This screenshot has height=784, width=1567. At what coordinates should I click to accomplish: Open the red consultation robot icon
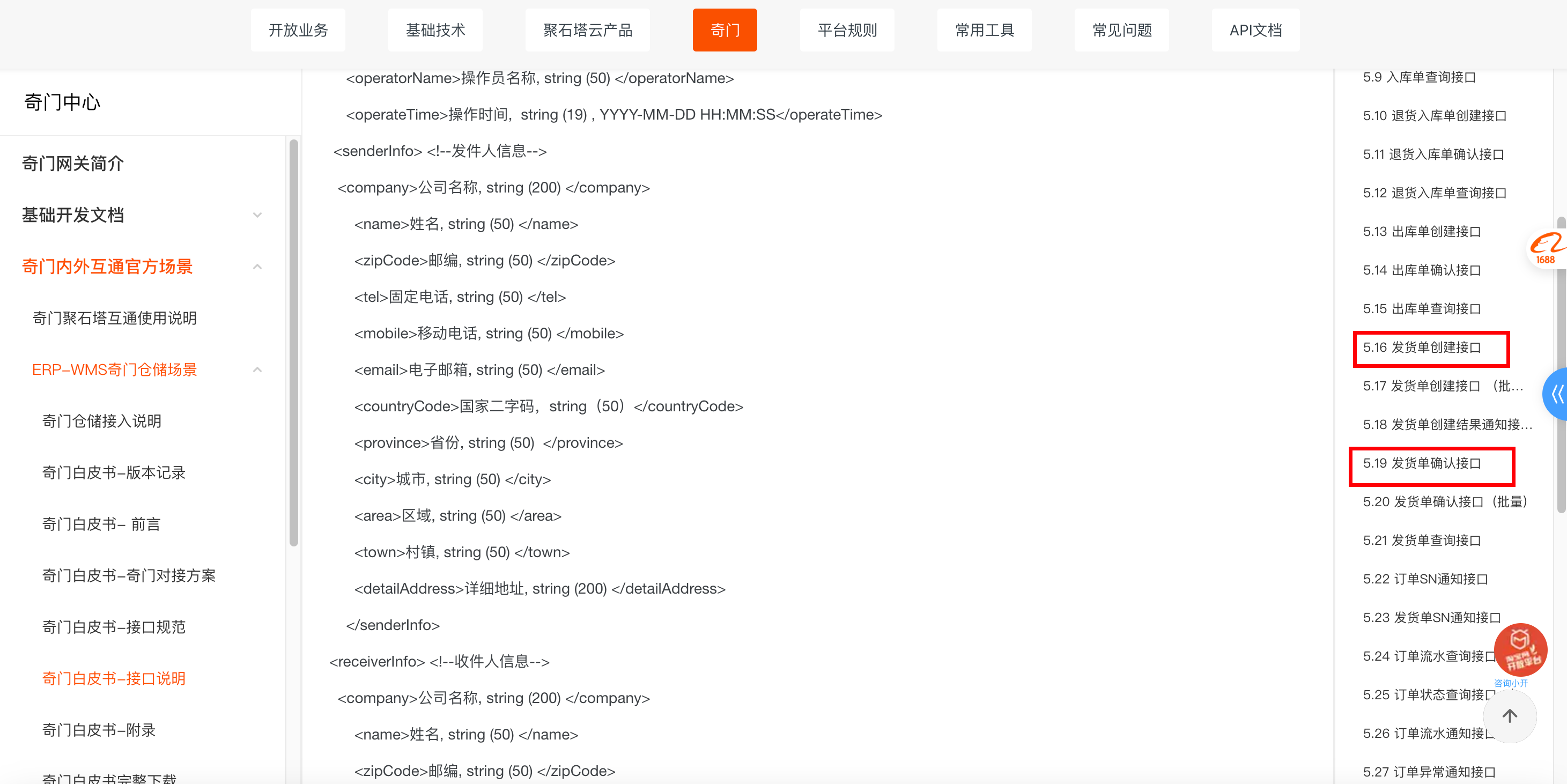tap(1520, 649)
